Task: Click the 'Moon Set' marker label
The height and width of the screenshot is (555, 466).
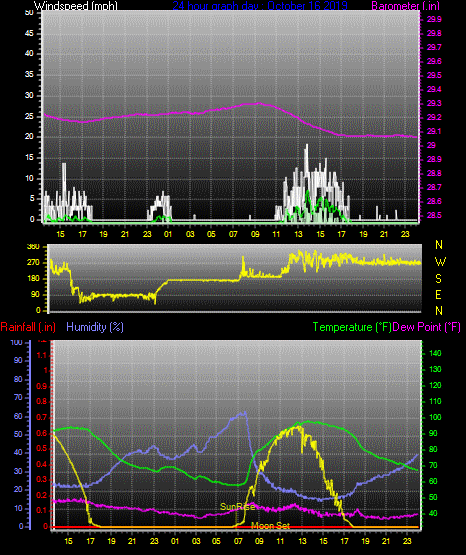Action: point(271,526)
